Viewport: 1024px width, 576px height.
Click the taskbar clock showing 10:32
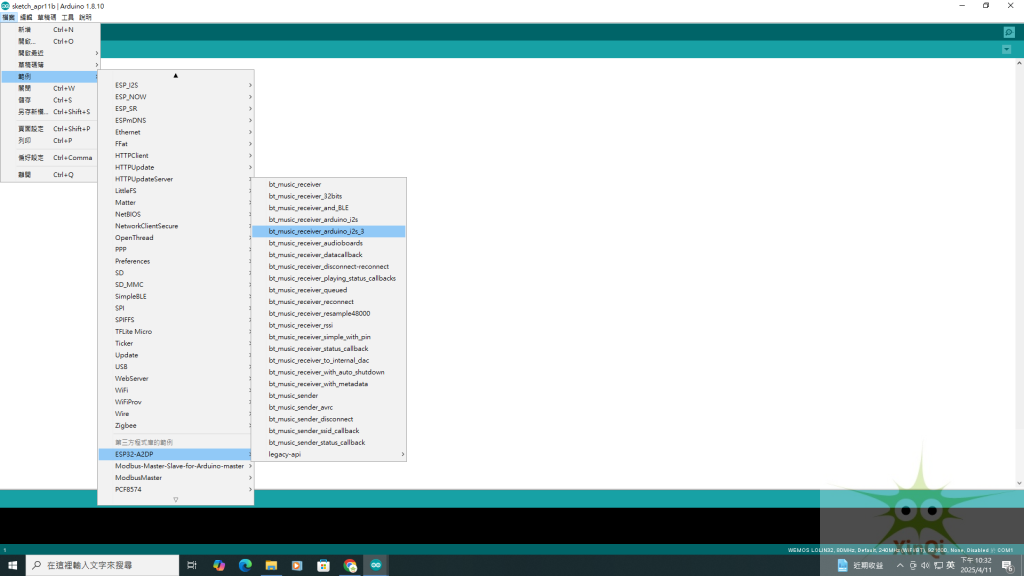976,565
